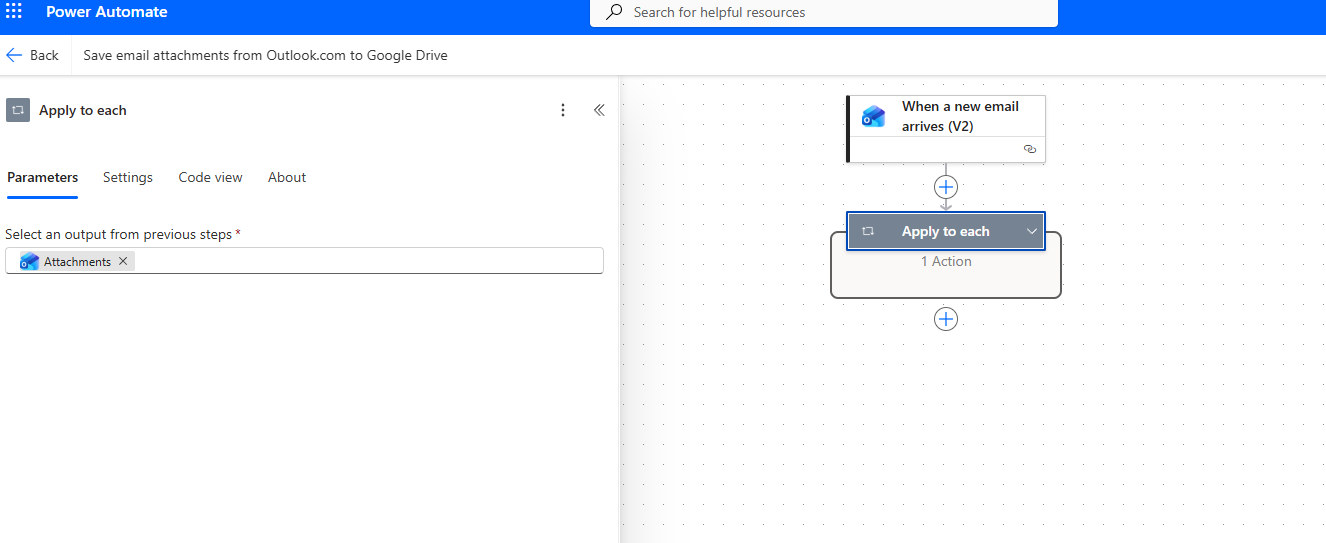
Task: Collapse the Apply to each side panel
Action: pos(599,110)
